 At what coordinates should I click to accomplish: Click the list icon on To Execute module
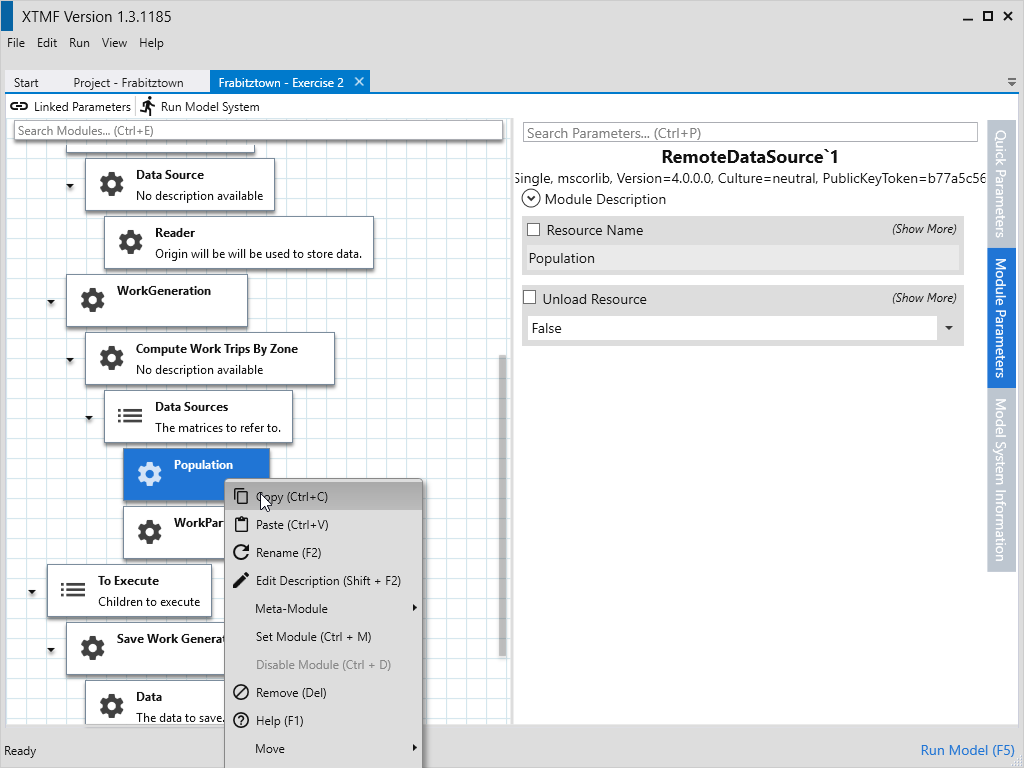pos(73,590)
